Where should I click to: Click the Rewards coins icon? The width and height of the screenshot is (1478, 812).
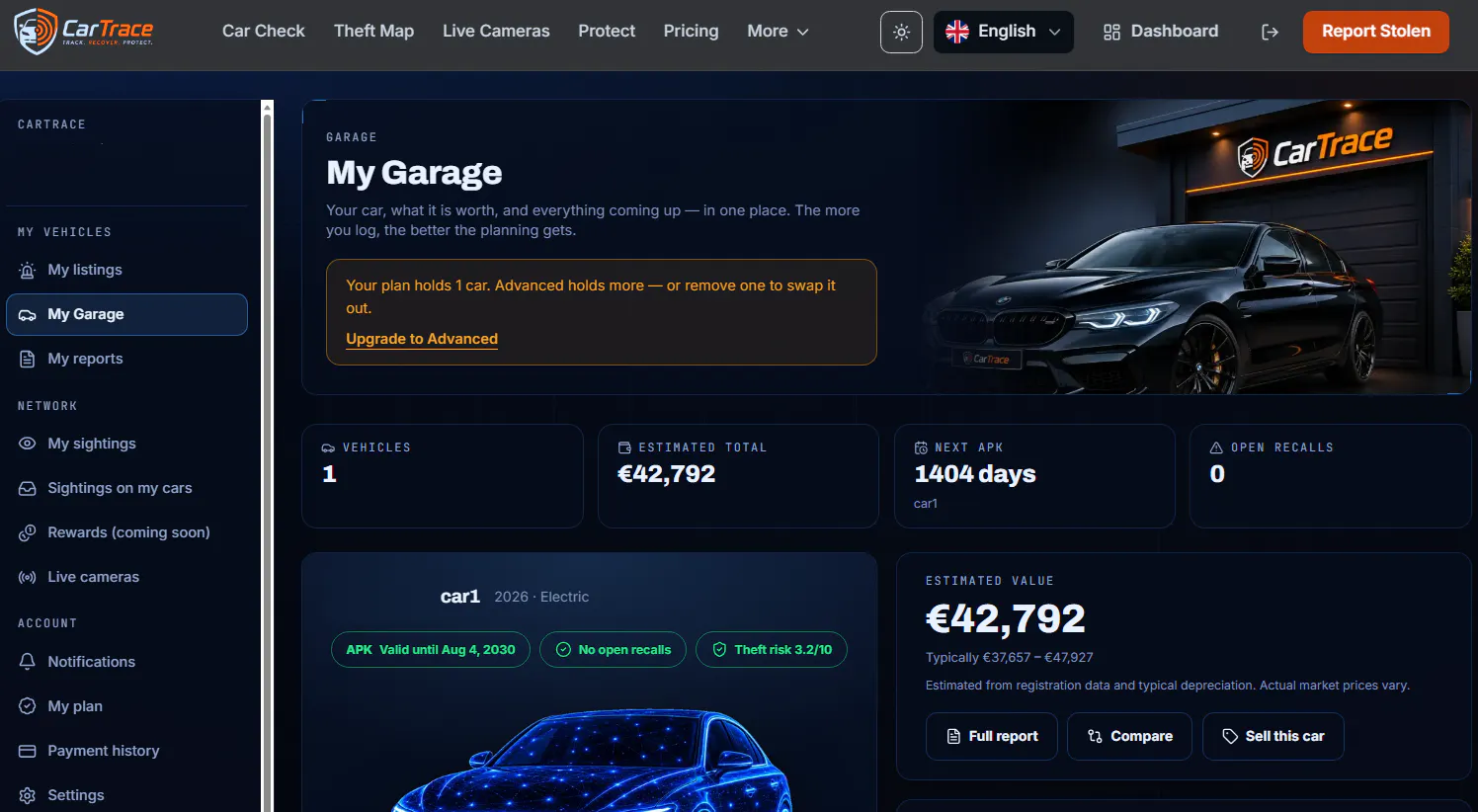[28, 532]
